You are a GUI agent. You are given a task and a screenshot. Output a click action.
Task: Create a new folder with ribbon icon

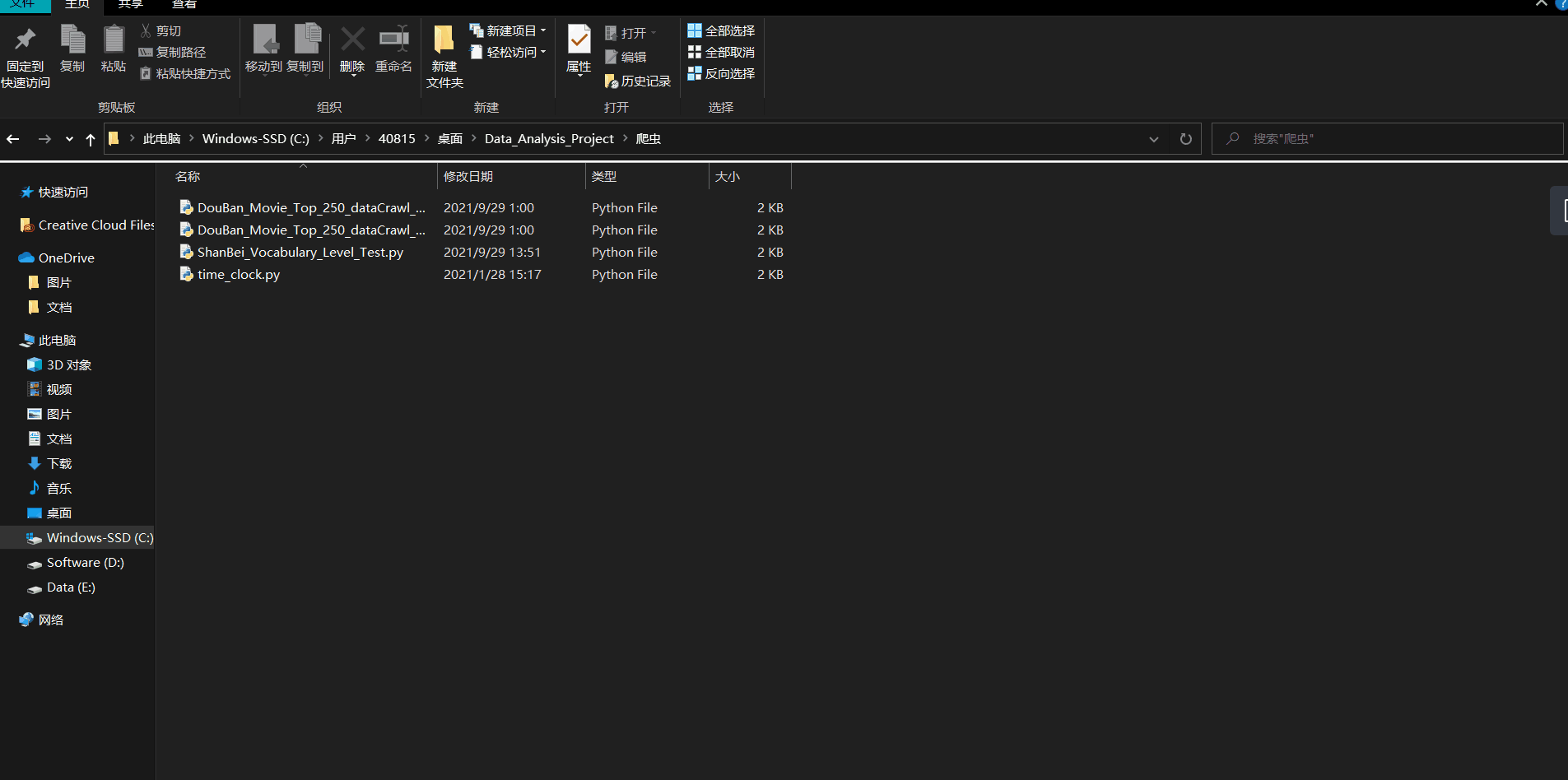click(444, 41)
